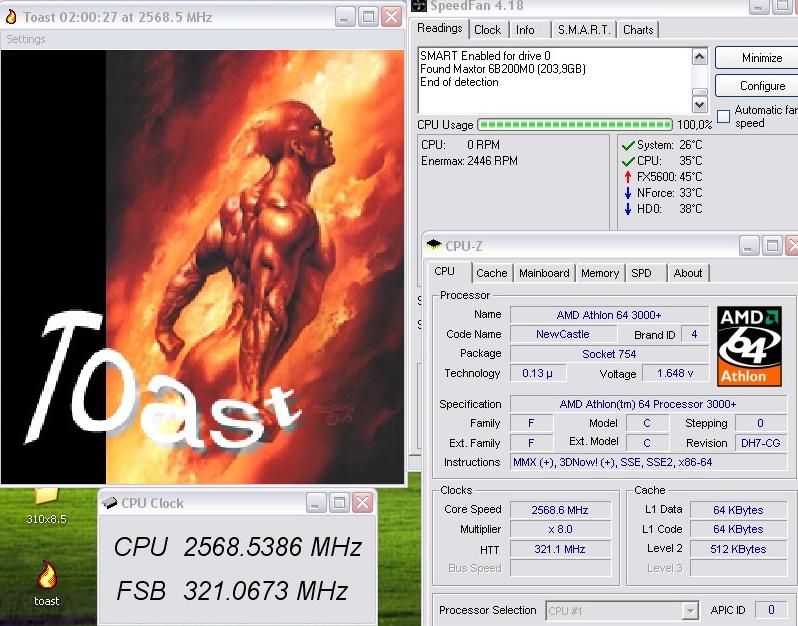Click the CPU Usage progress bar
This screenshot has width=798, height=626.
coord(575,125)
